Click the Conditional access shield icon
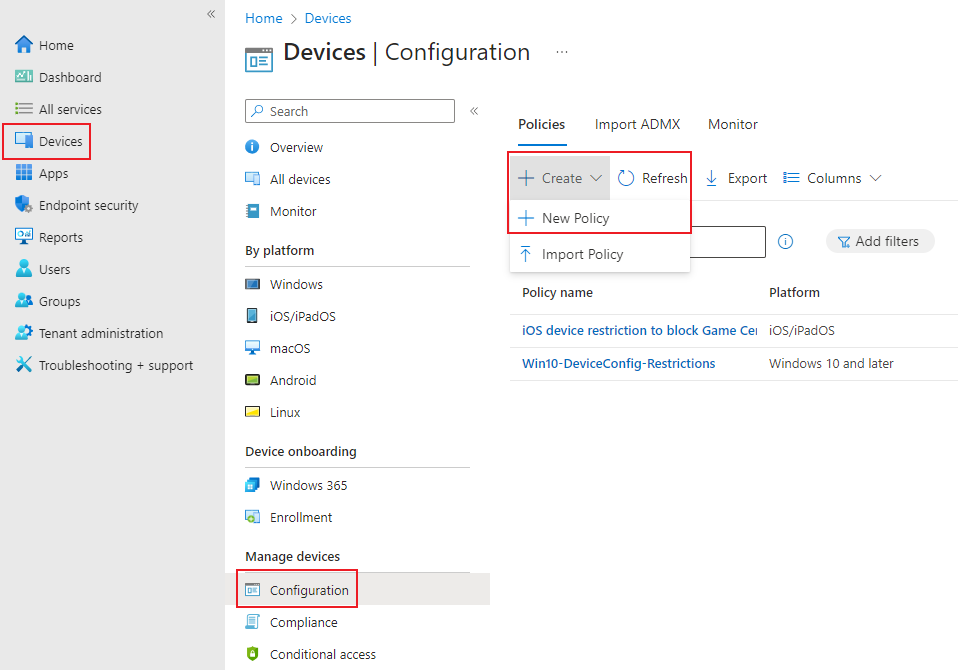This screenshot has width=958, height=670. click(253, 654)
